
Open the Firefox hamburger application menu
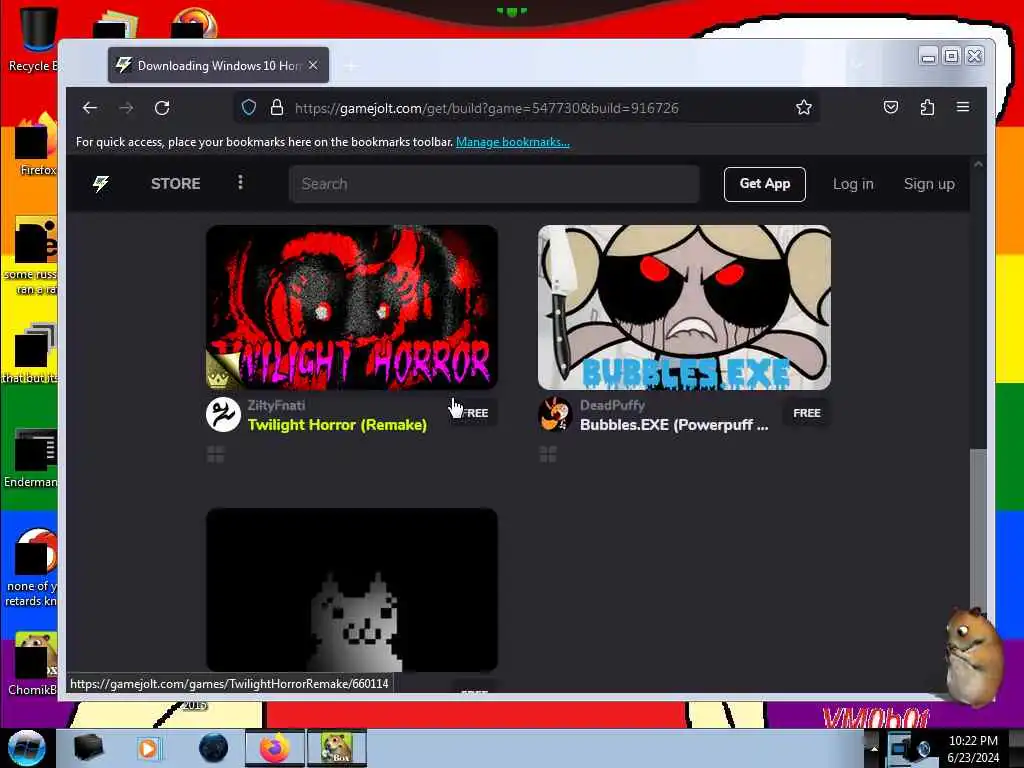pyautogui.click(x=963, y=107)
